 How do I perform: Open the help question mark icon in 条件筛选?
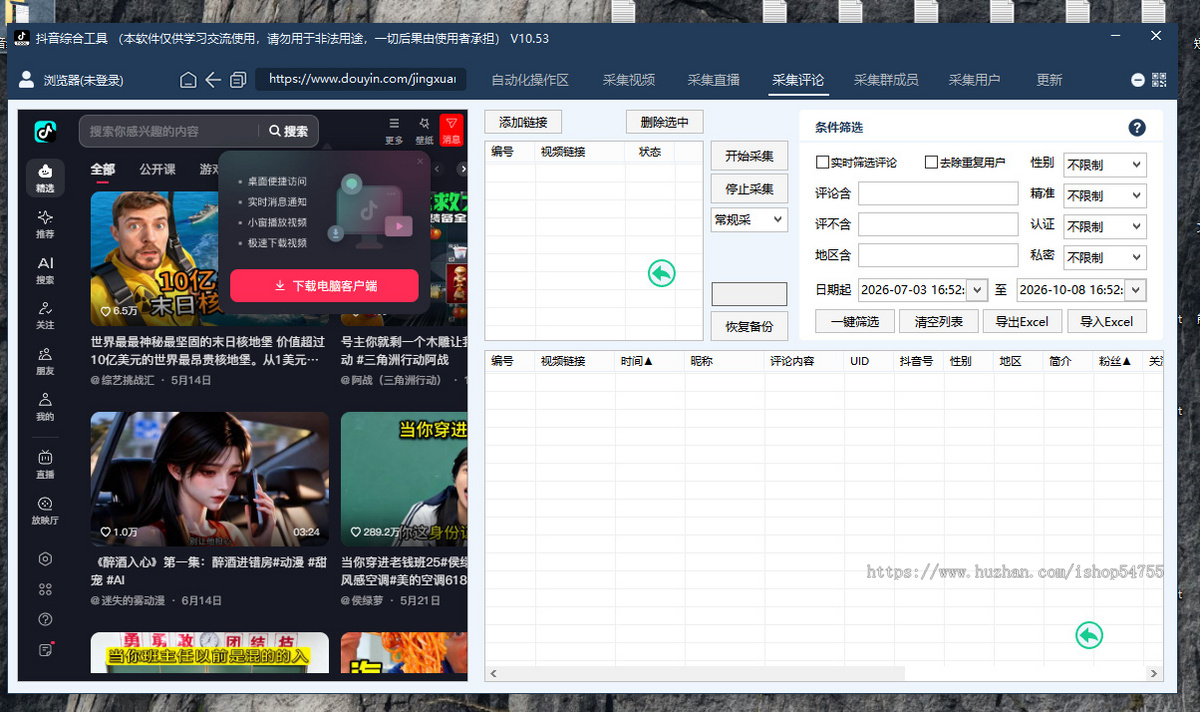pos(1136,127)
